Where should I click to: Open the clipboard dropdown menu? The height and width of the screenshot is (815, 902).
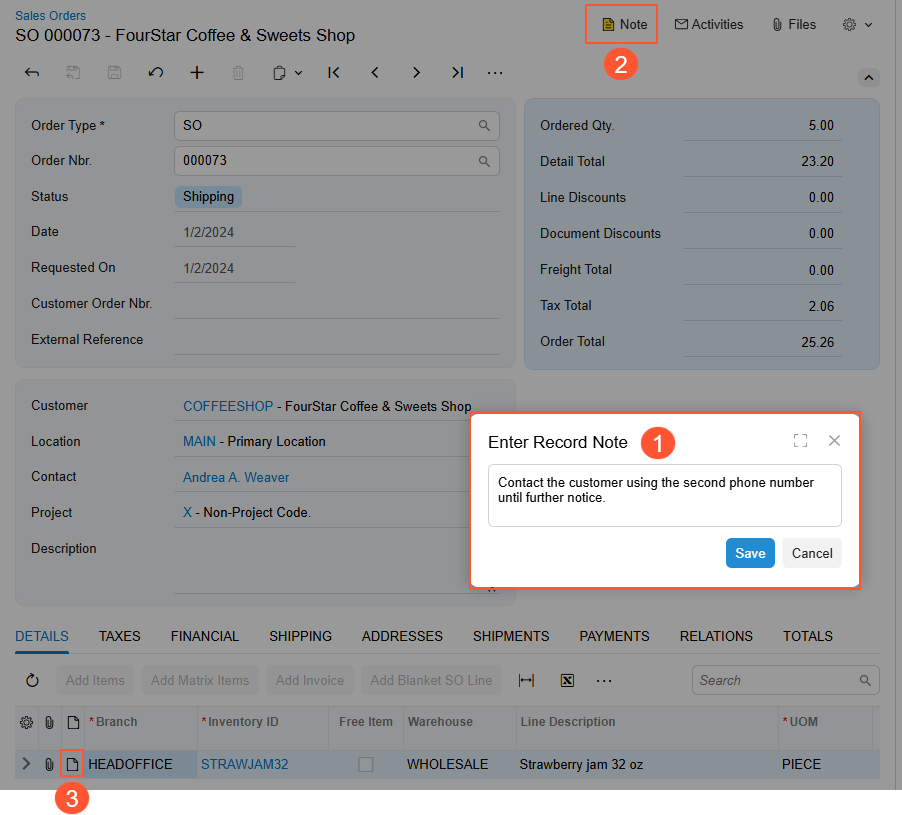pos(287,72)
